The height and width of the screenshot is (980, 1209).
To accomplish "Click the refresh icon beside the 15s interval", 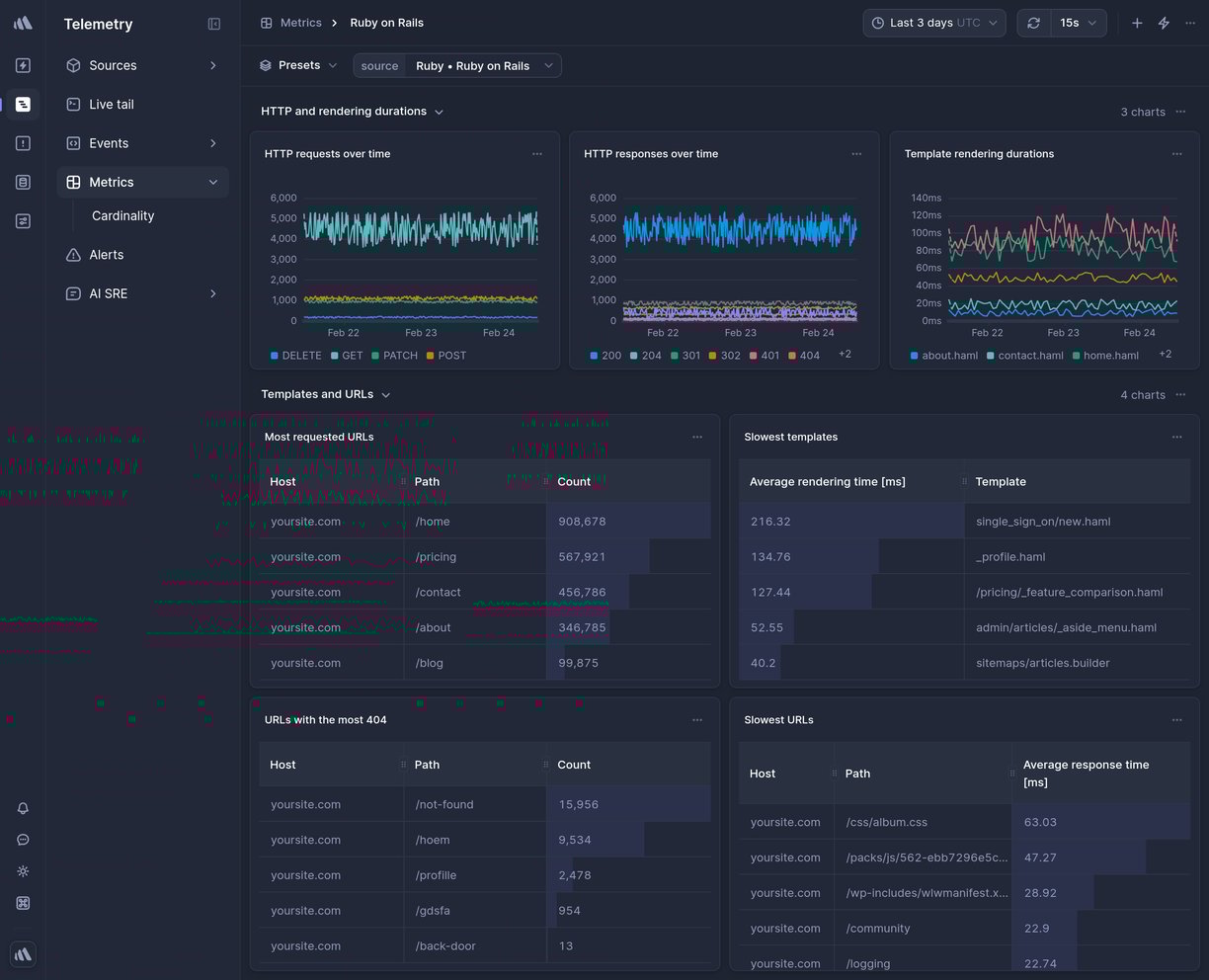I will pyautogui.click(x=1033, y=22).
